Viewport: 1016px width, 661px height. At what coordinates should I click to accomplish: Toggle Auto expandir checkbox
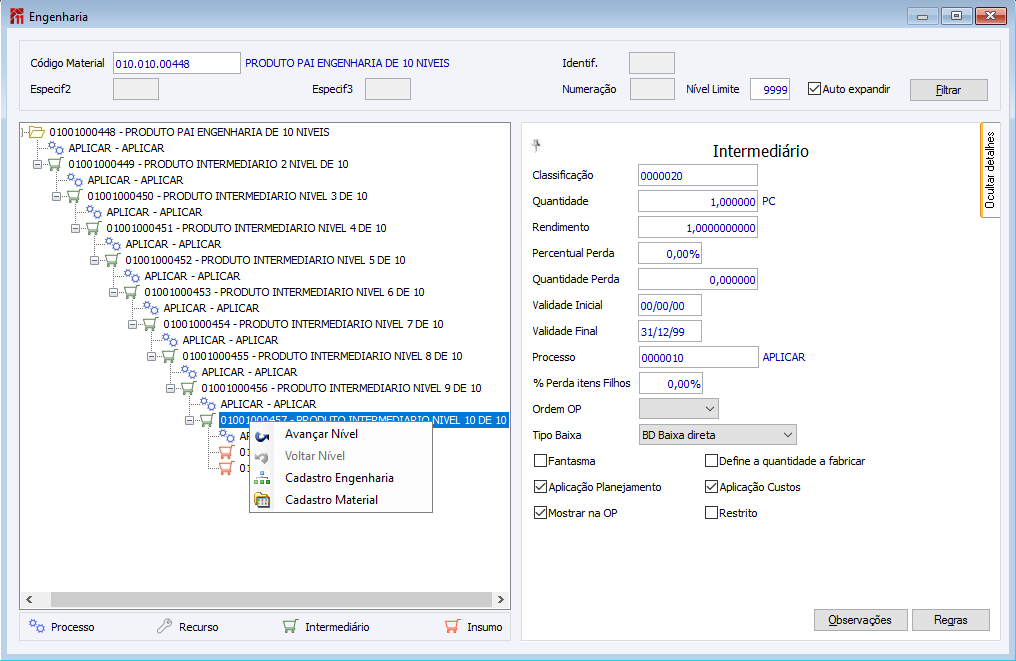pos(814,89)
